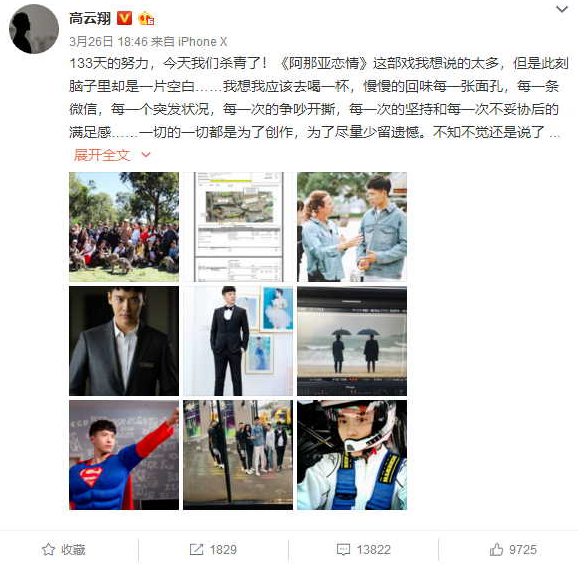Open the group photo with kangaroos thumbnail
The image size is (581, 566).
tap(124, 227)
